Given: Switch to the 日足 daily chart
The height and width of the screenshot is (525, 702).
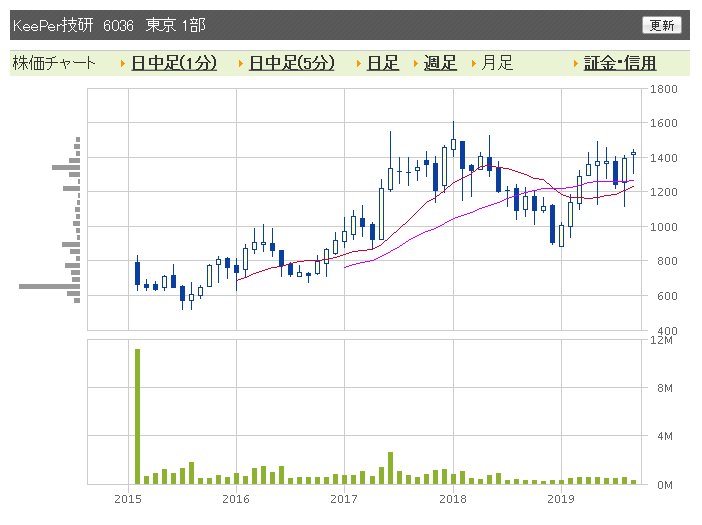Looking at the screenshot, I should click(383, 63).
